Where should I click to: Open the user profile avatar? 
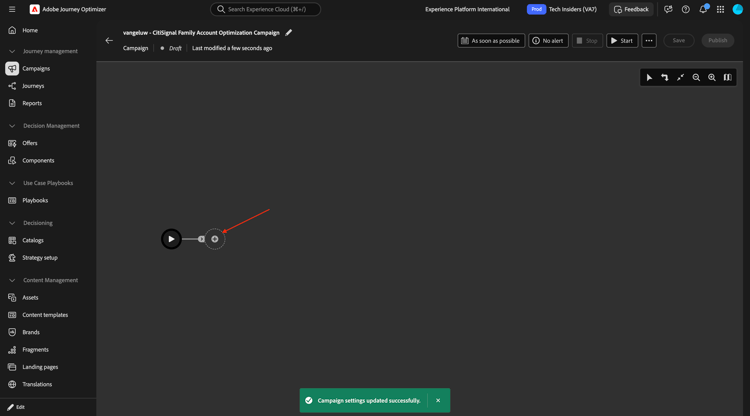pos(738,9)
